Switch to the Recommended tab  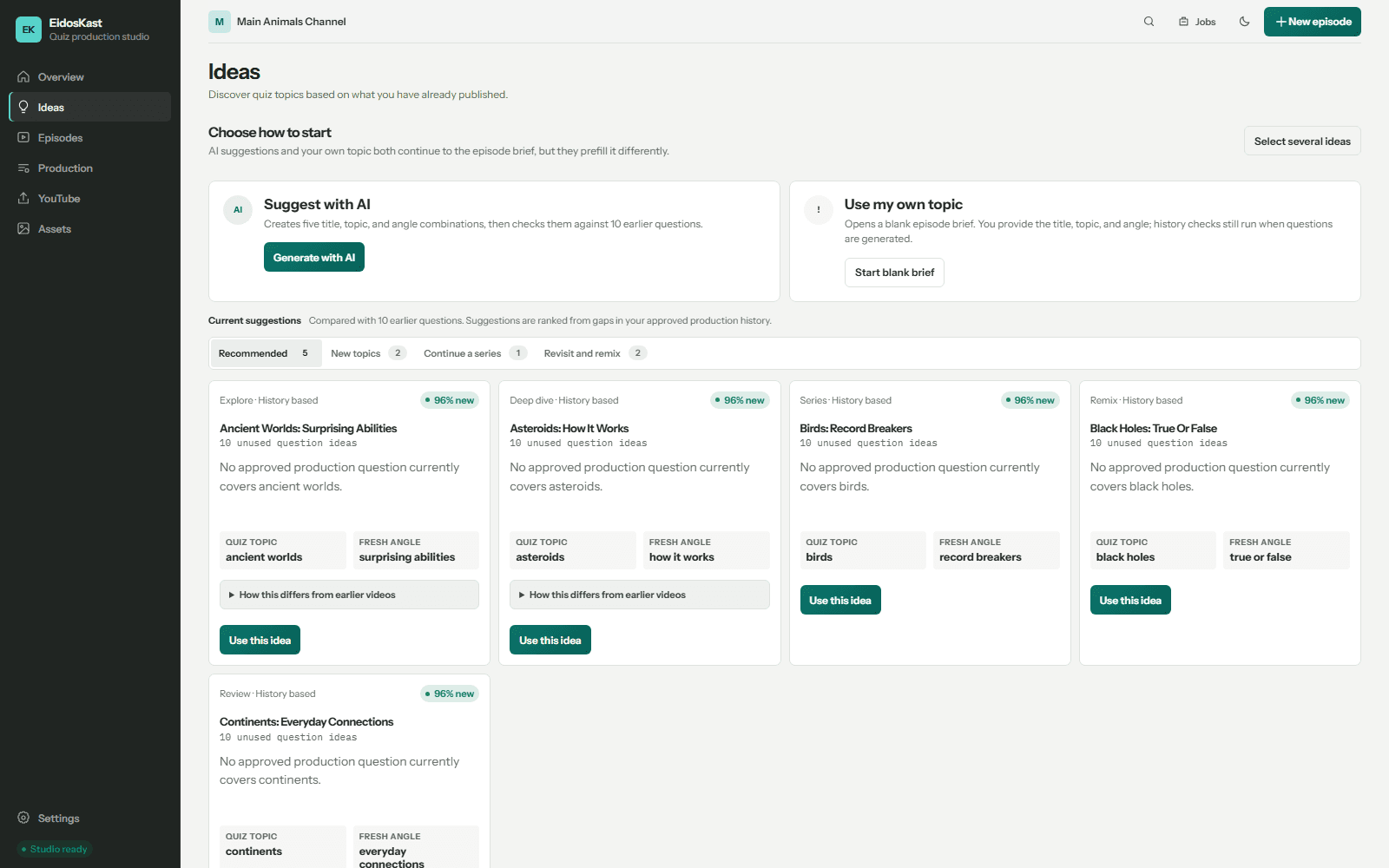(x=266, y=353)
